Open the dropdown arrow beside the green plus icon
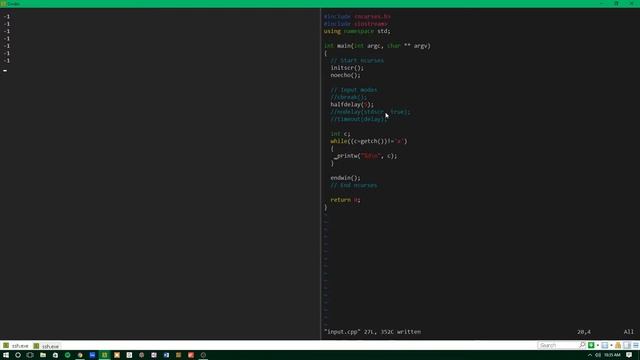The image size is (640, 360). coord(598,346)
